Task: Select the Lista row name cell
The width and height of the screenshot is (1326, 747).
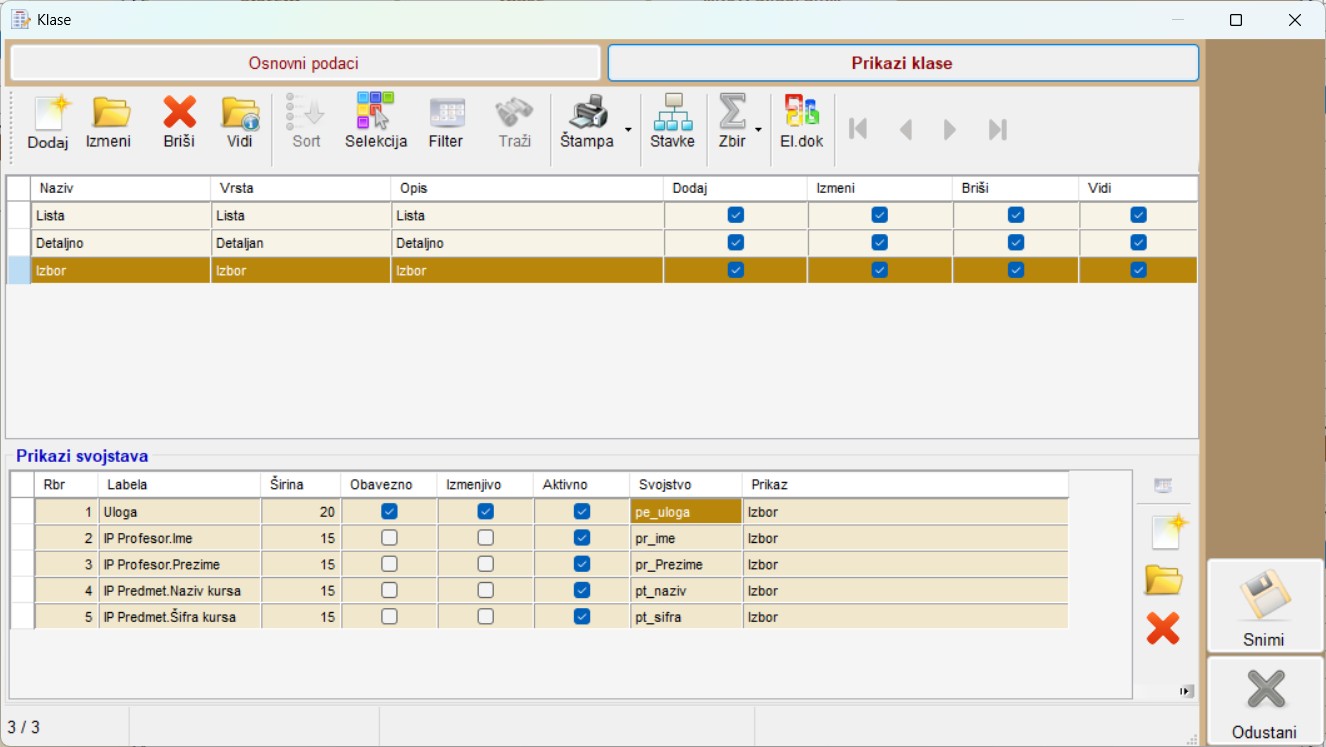Action: point(121,215)
